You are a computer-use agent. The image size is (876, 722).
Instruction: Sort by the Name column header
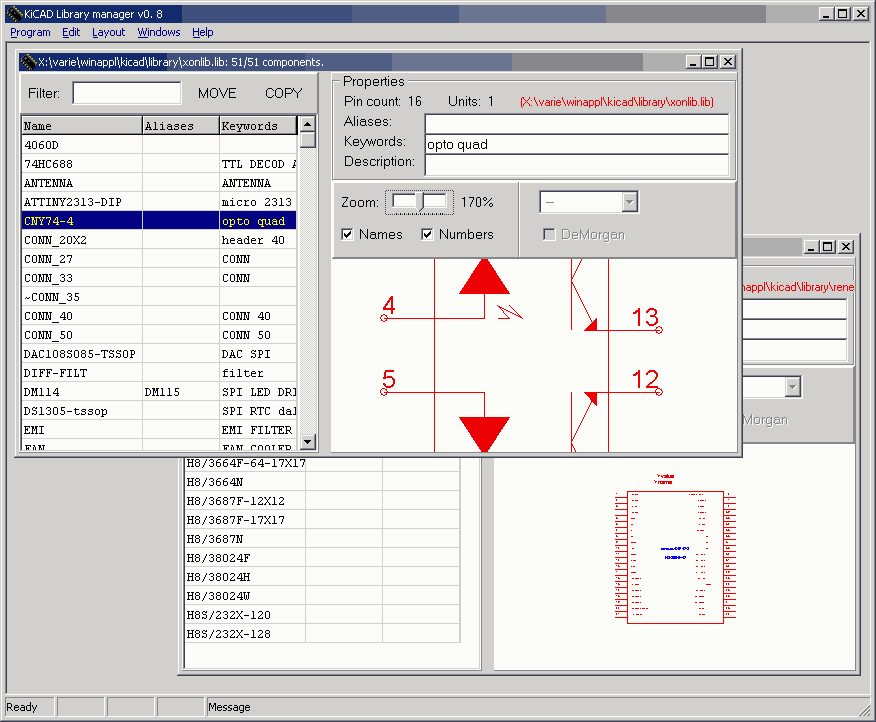click(x=82, y=126)
